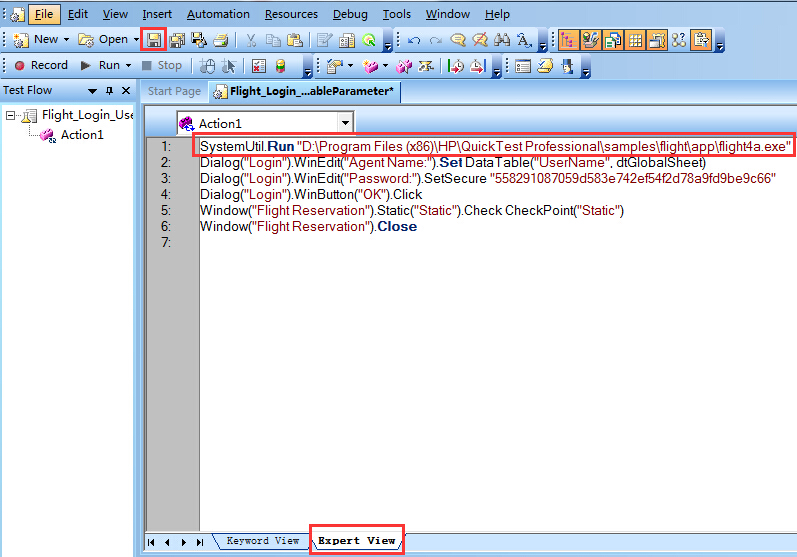The width and height of the screenshot is (797, 557).
Task: Click the Stop button
Action: (162, 66)
